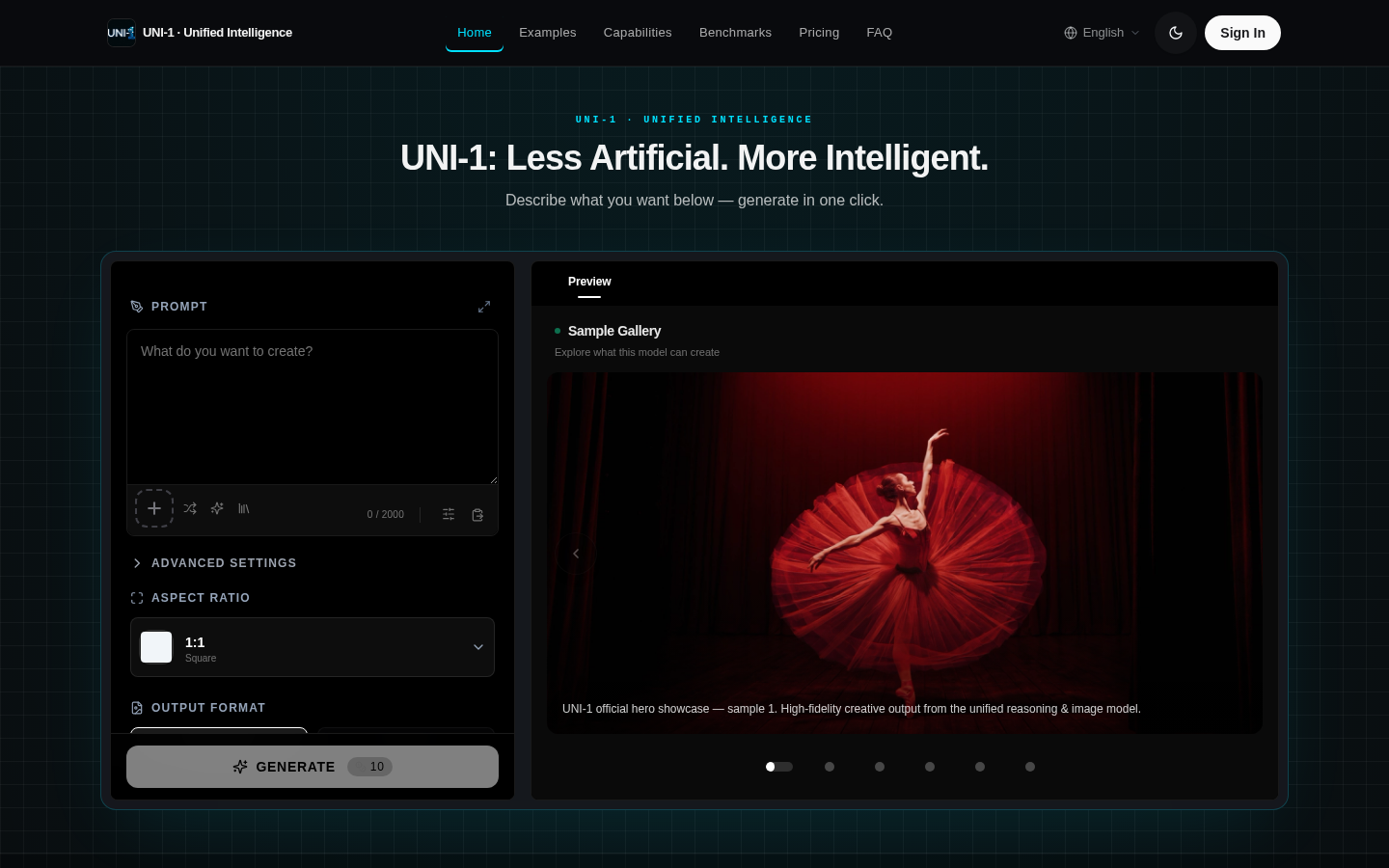Jump to the fifth carousel dot
The width and height of the screenshot is (1389, 868).
click(x=980, y=767)
